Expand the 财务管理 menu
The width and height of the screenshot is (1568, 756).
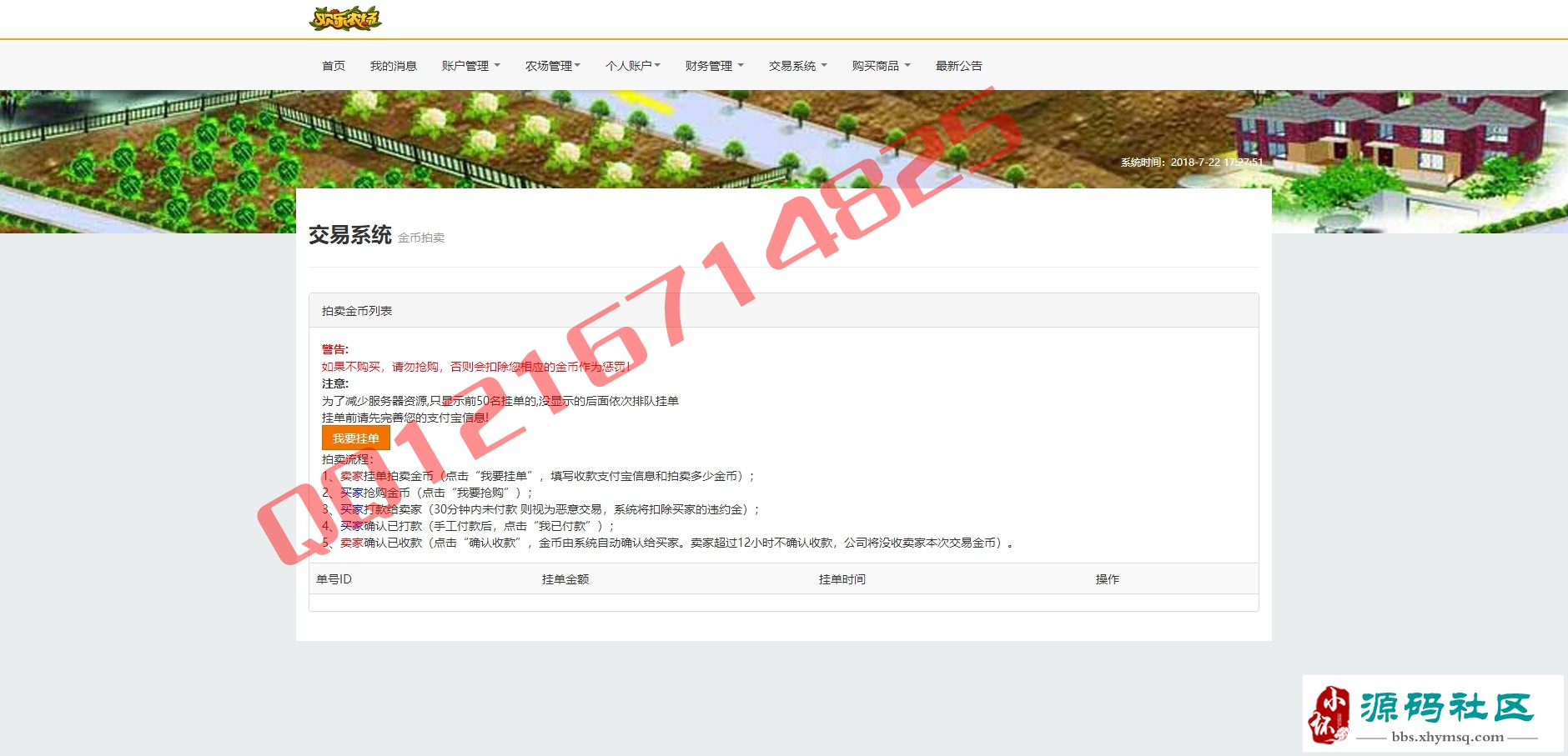(714, 66)
